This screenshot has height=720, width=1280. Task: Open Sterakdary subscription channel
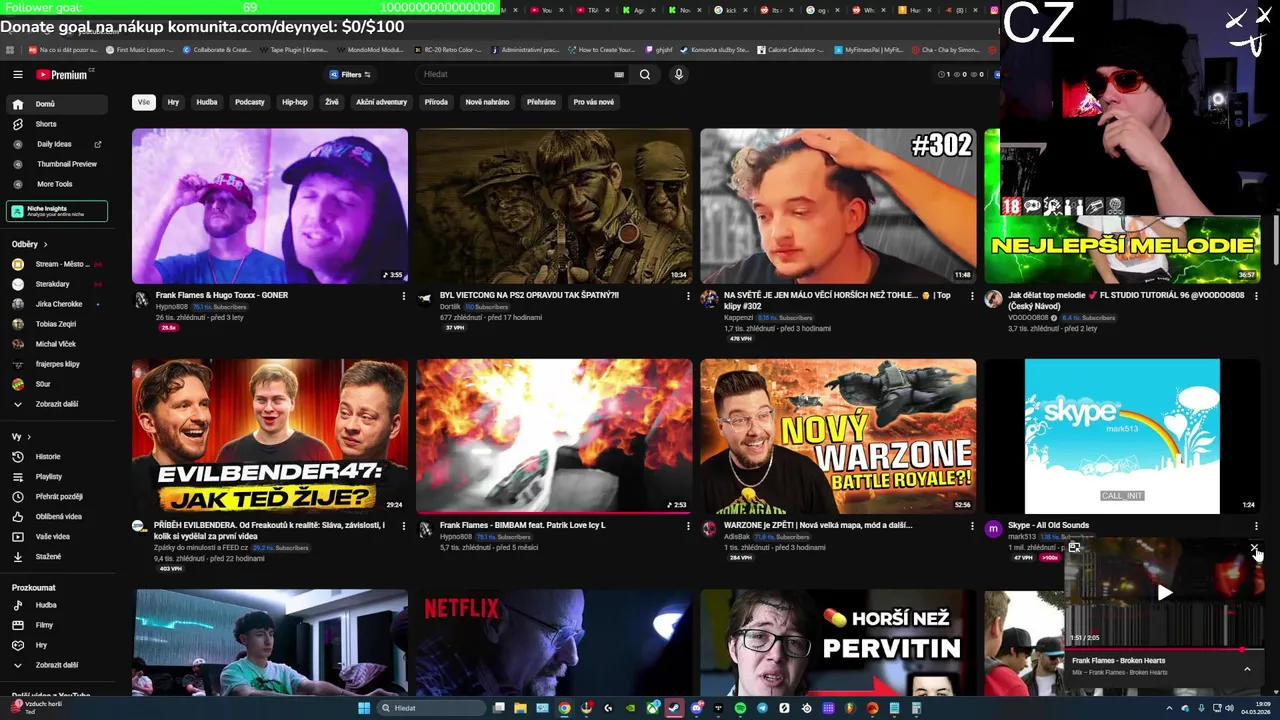point(56,284)
